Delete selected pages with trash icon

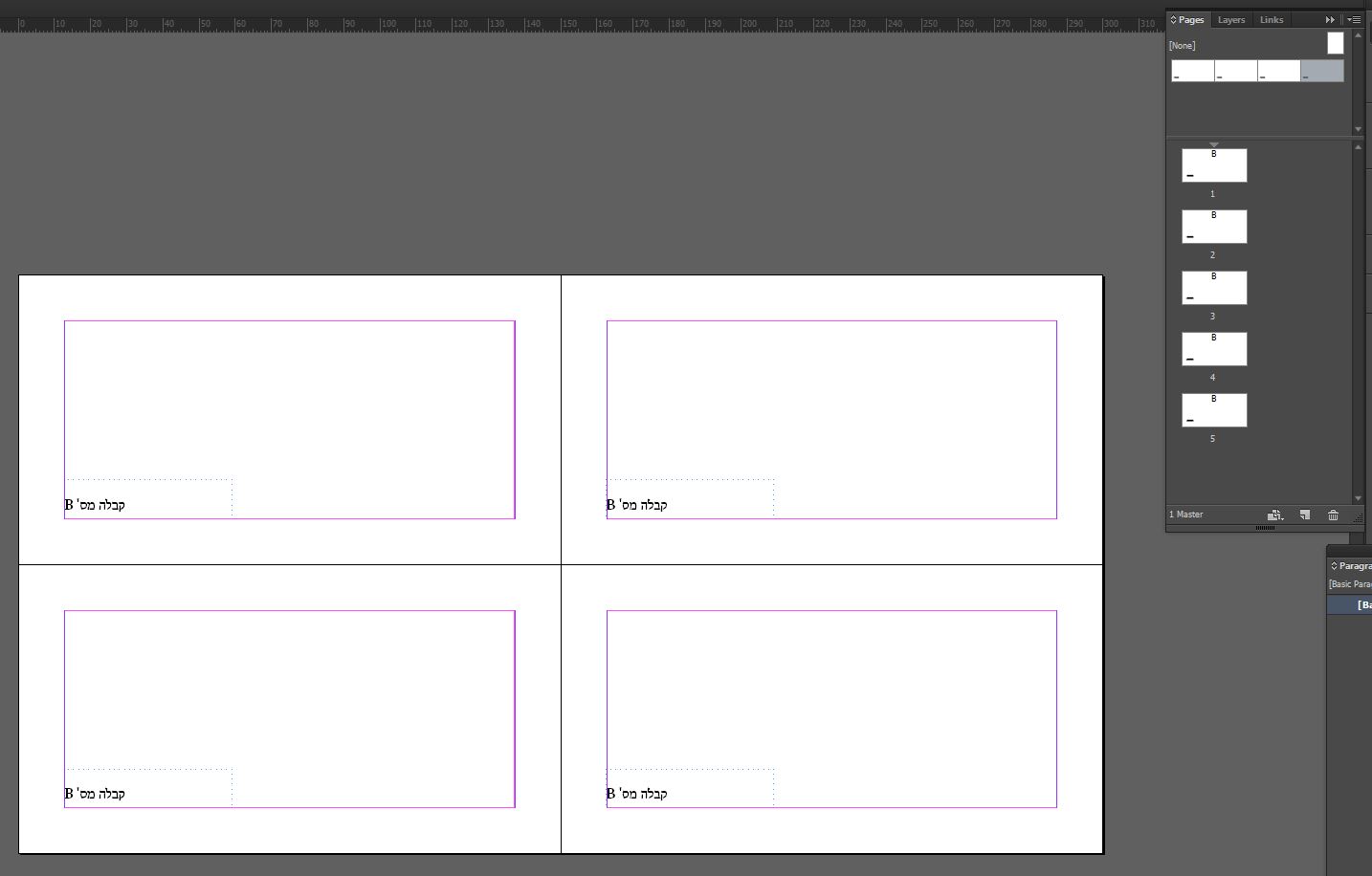coord(1333,515)
